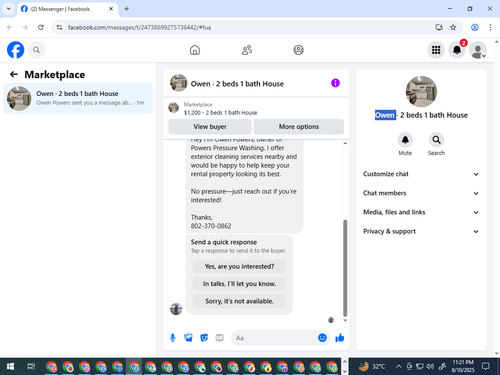Search in conversation magnifier icon
Screen dimensions: 500x375
[436, 140]
